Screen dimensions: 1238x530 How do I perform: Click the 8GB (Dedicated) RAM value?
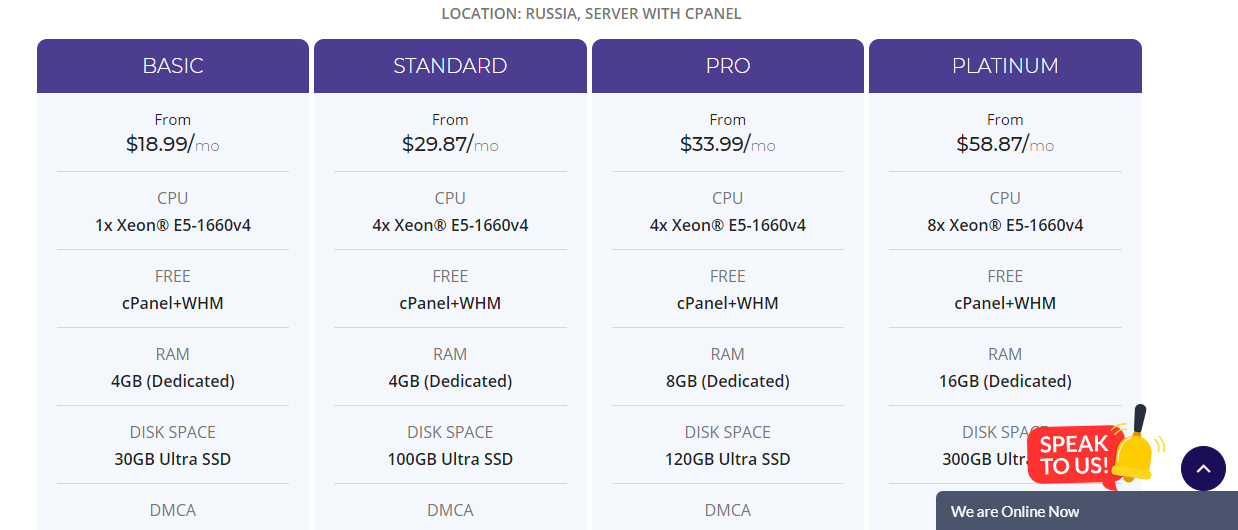pyautogui.click(x=728, y=381)
